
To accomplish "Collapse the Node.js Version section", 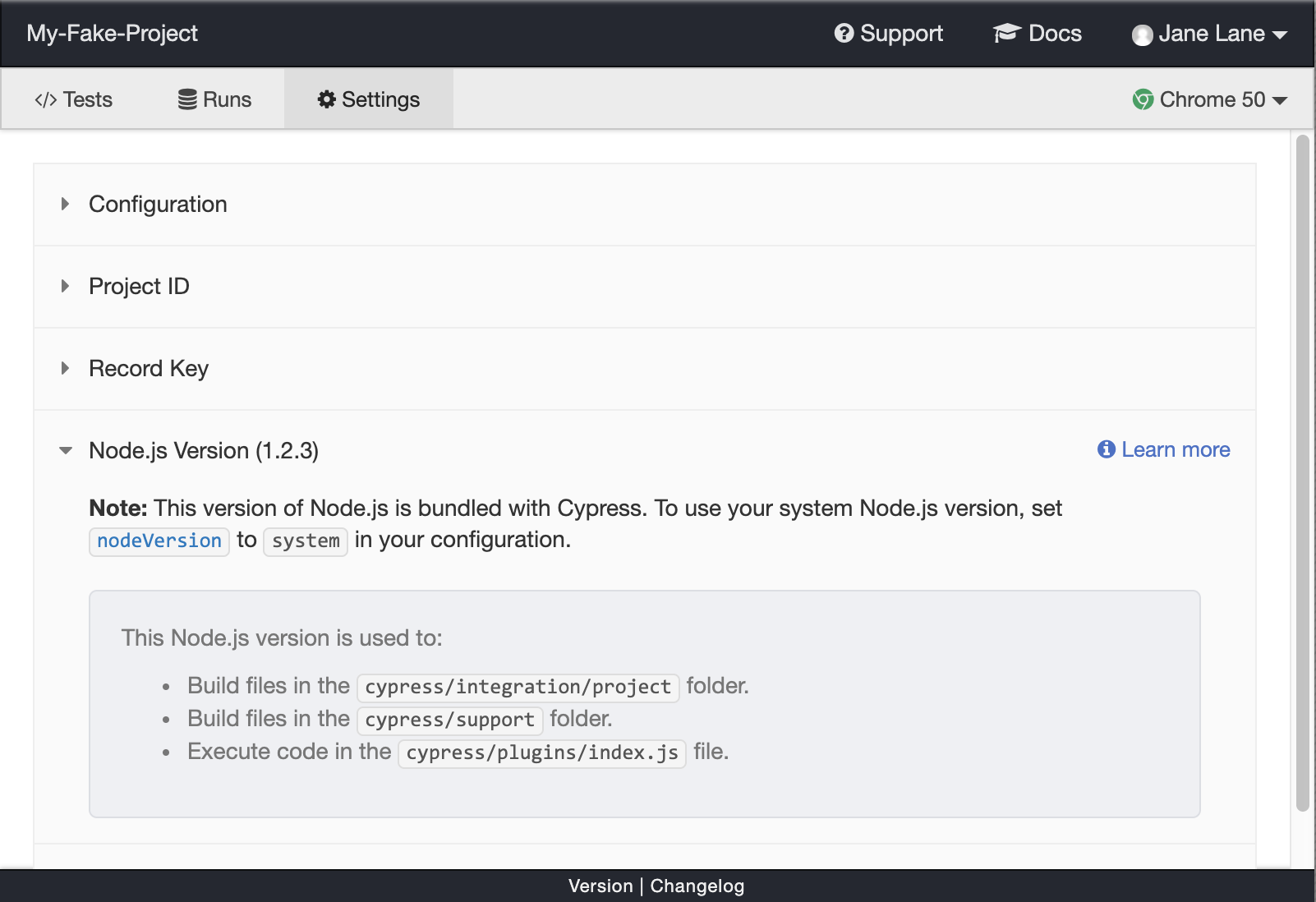I will pos(204,451).
